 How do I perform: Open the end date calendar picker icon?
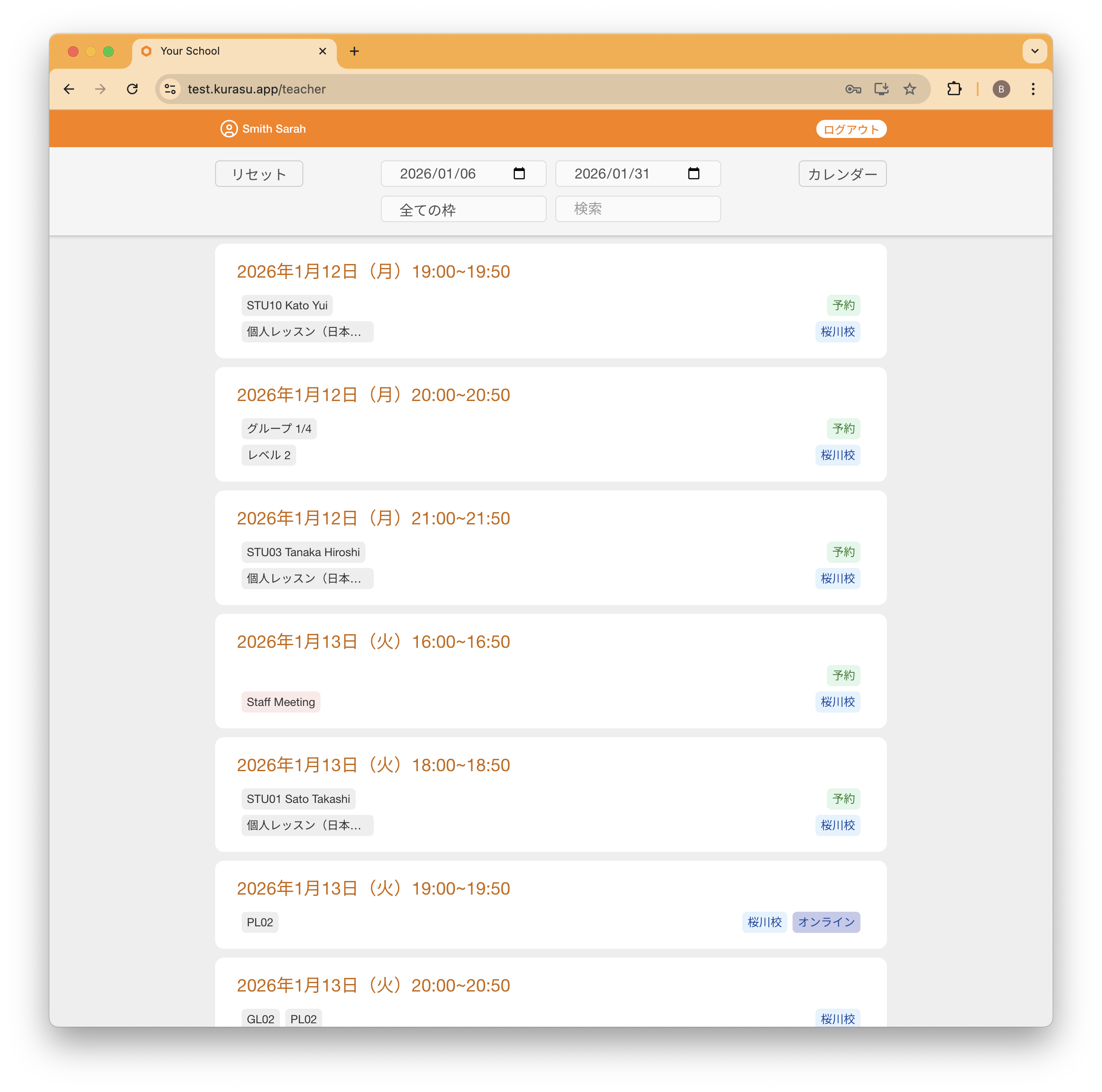(x=693, y=173)
